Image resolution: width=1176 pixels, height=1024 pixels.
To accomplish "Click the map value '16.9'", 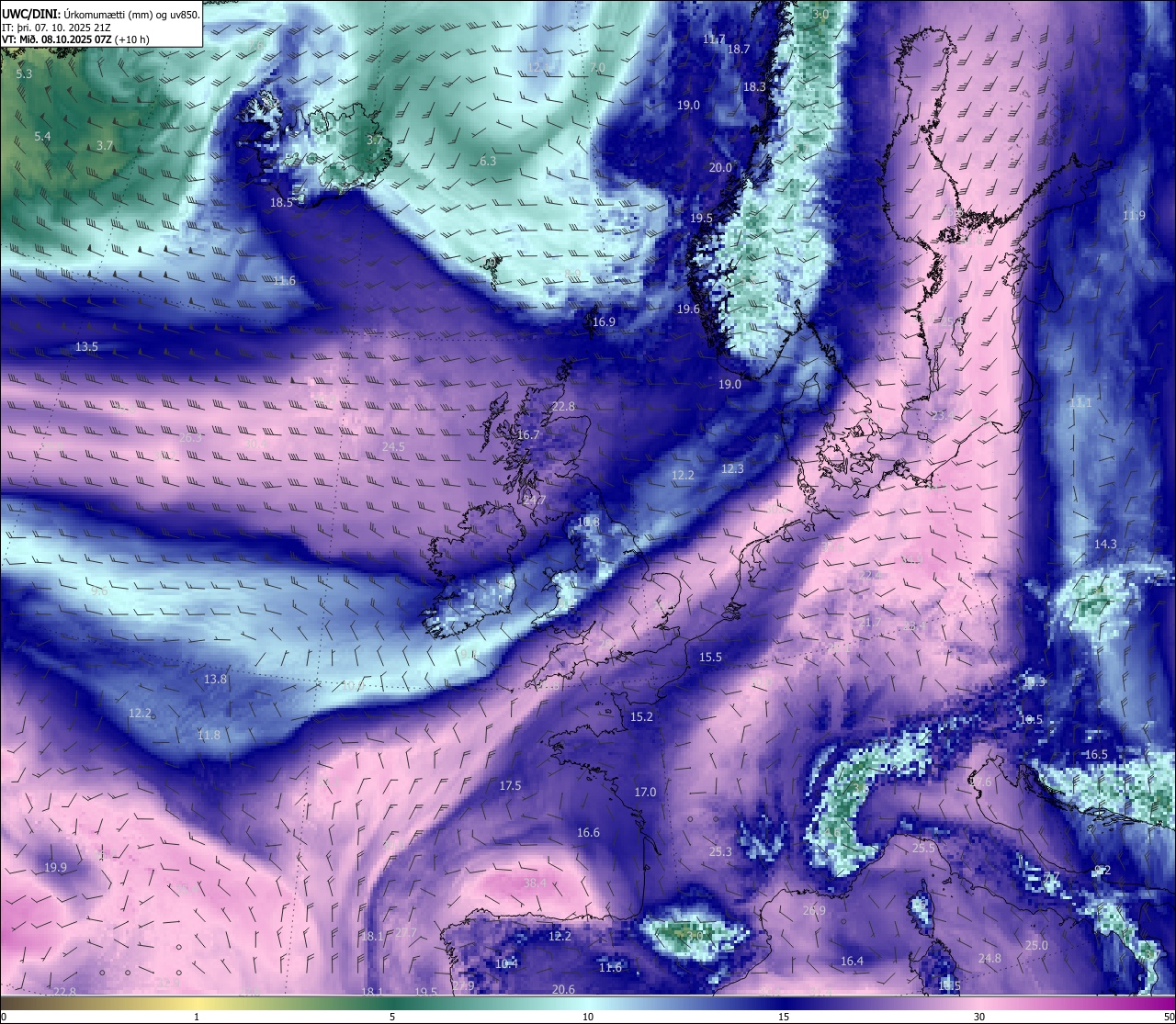I will (x=604, y=322).
